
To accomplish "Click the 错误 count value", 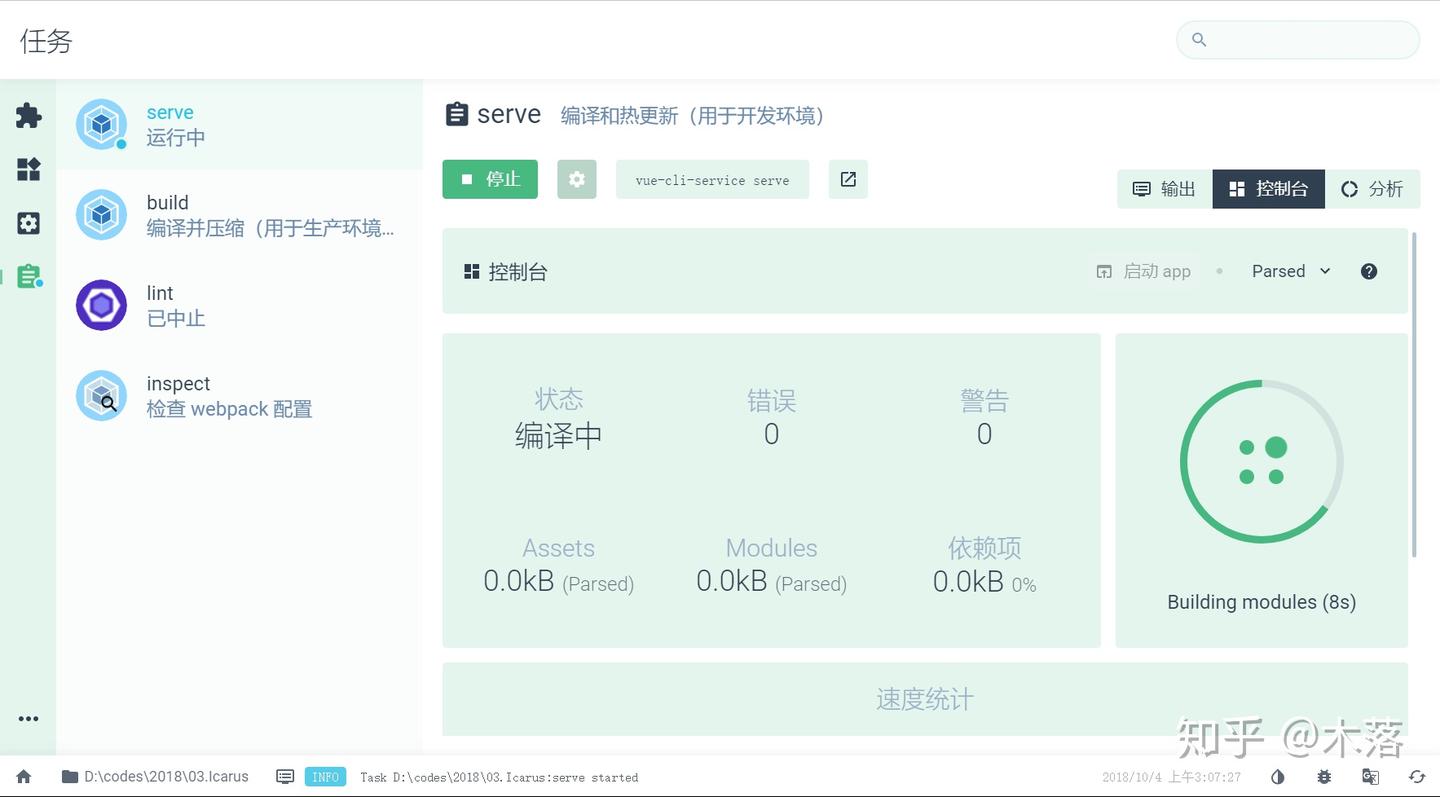I will coord(771,434).
